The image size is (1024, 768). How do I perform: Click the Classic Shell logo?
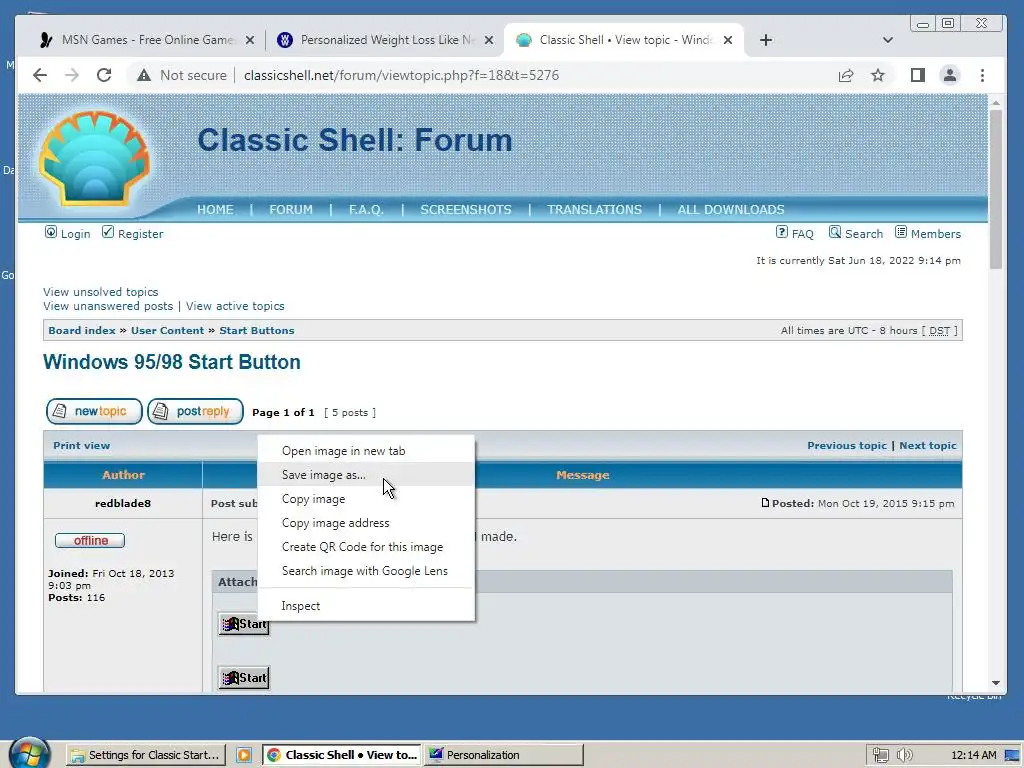(x=95, y=159)
